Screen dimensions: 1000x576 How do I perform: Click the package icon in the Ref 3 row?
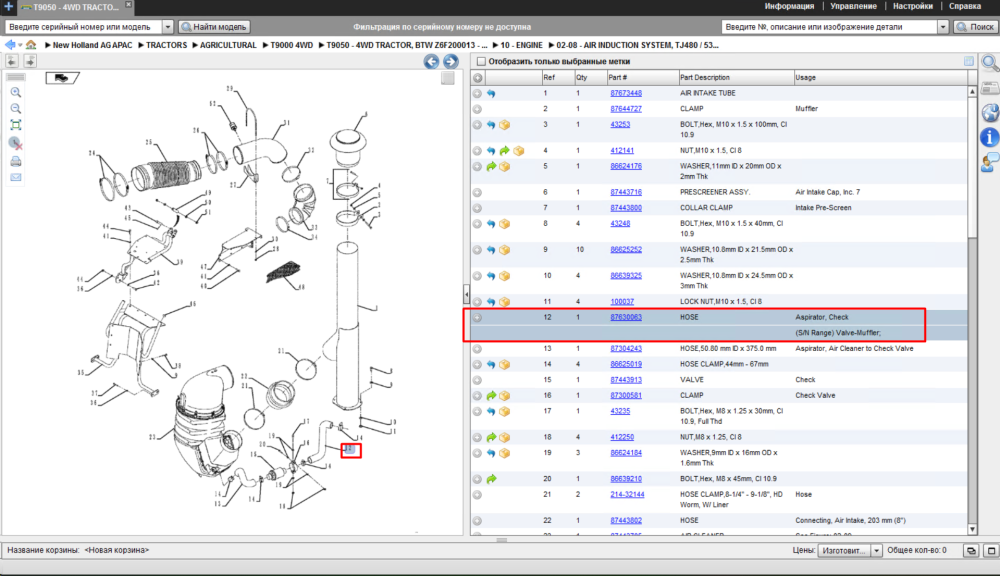[504, 125]
